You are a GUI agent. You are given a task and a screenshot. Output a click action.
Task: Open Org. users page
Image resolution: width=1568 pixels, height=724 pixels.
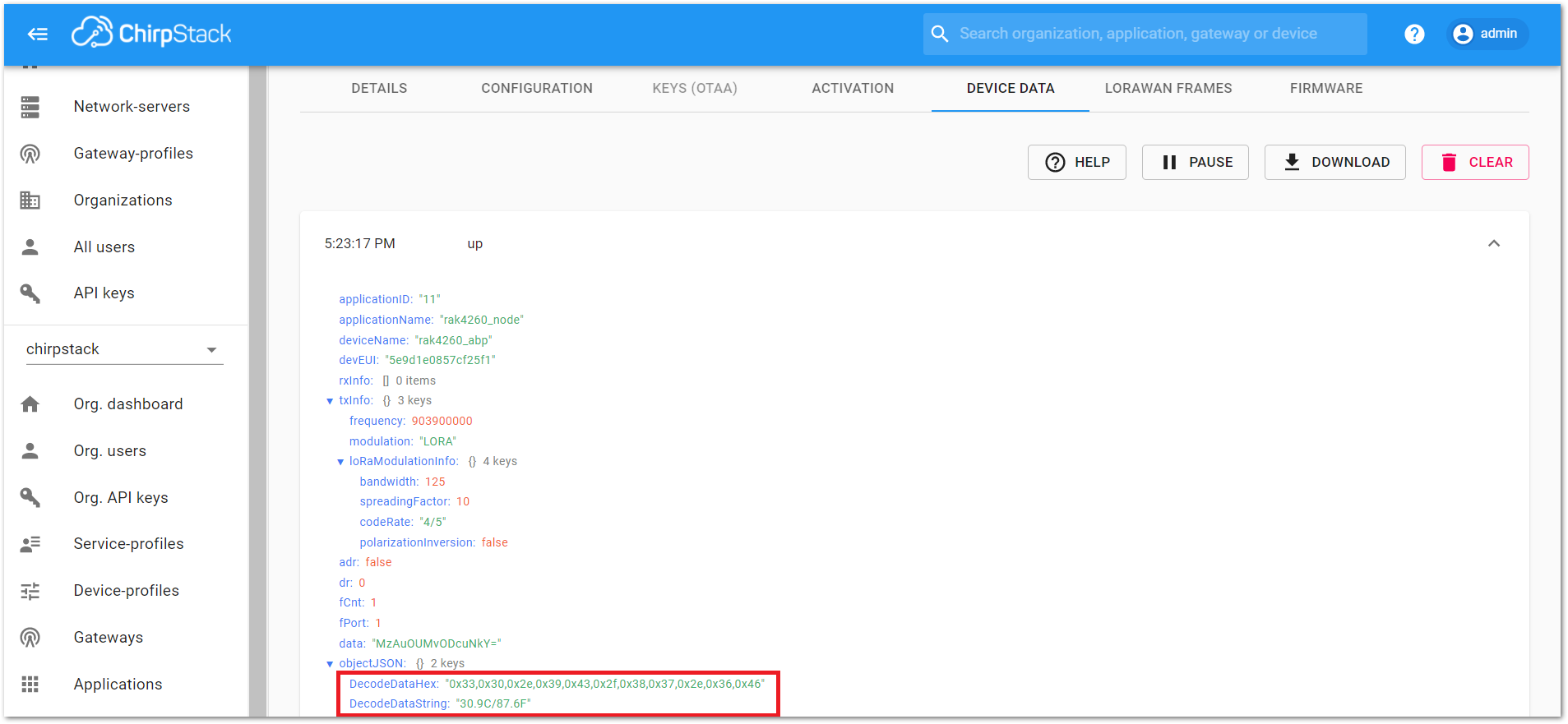109,451
